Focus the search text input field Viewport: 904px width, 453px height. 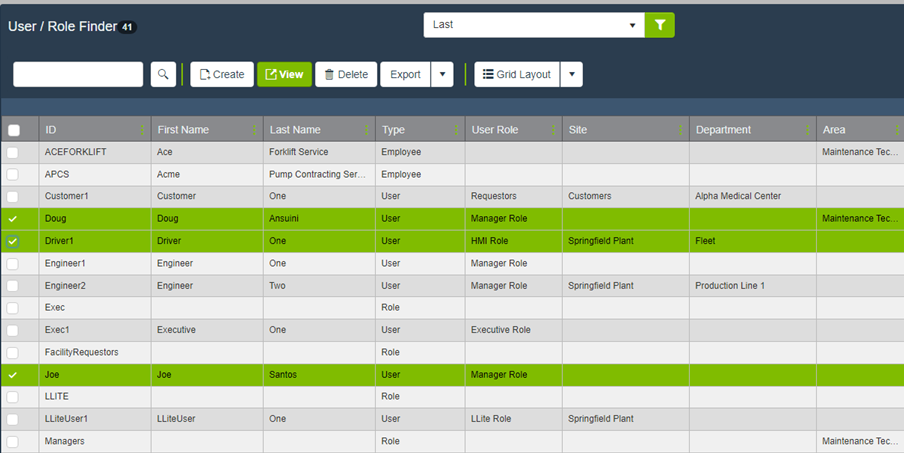click(x=78, y=74)
